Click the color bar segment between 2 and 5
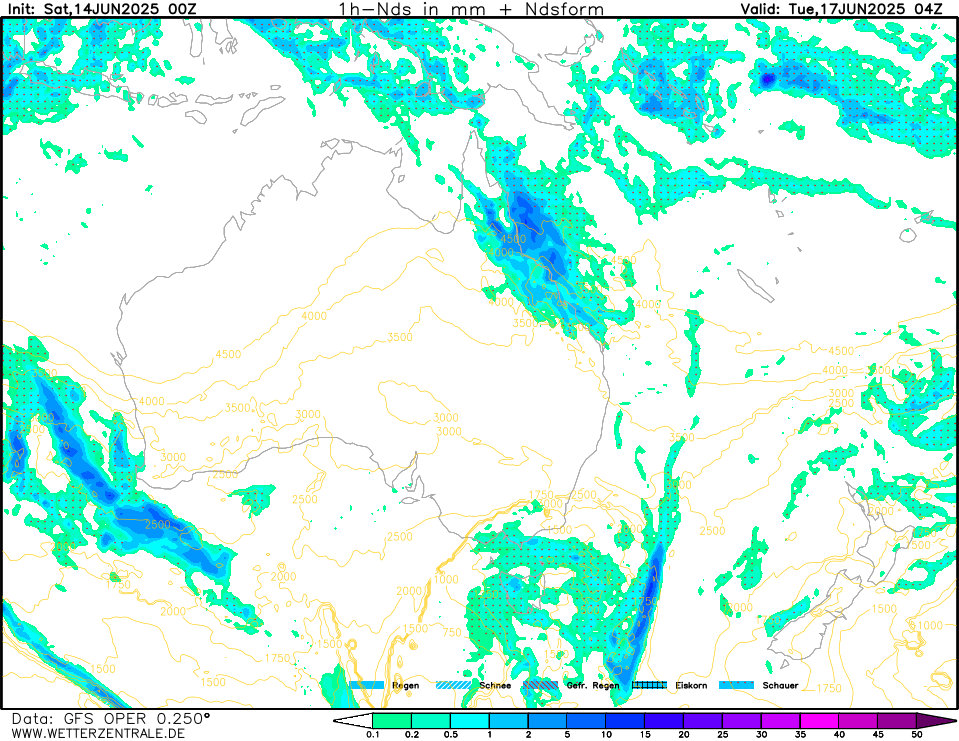Viewport: 959px width, 741px height. coord(547,721)
